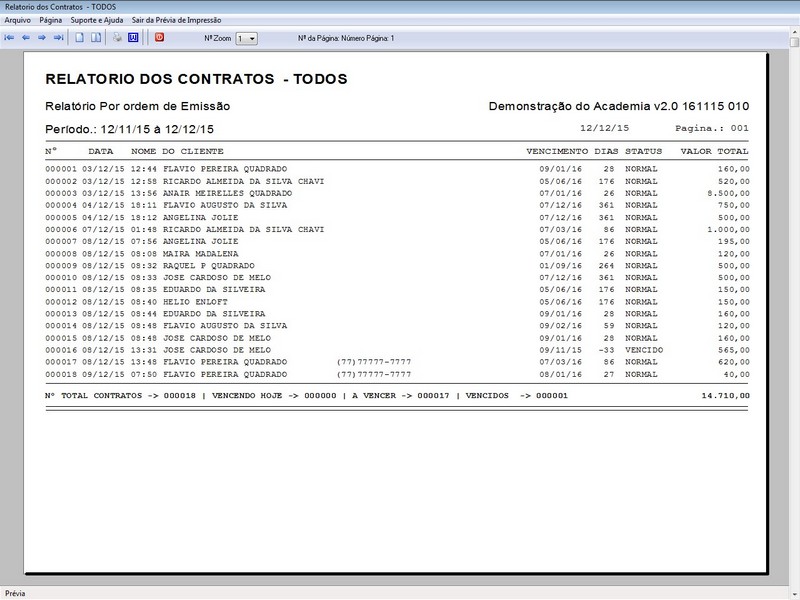Screen dimensions: 800x600
Task: Show two-page view icon
Action: tap(96, 38)
